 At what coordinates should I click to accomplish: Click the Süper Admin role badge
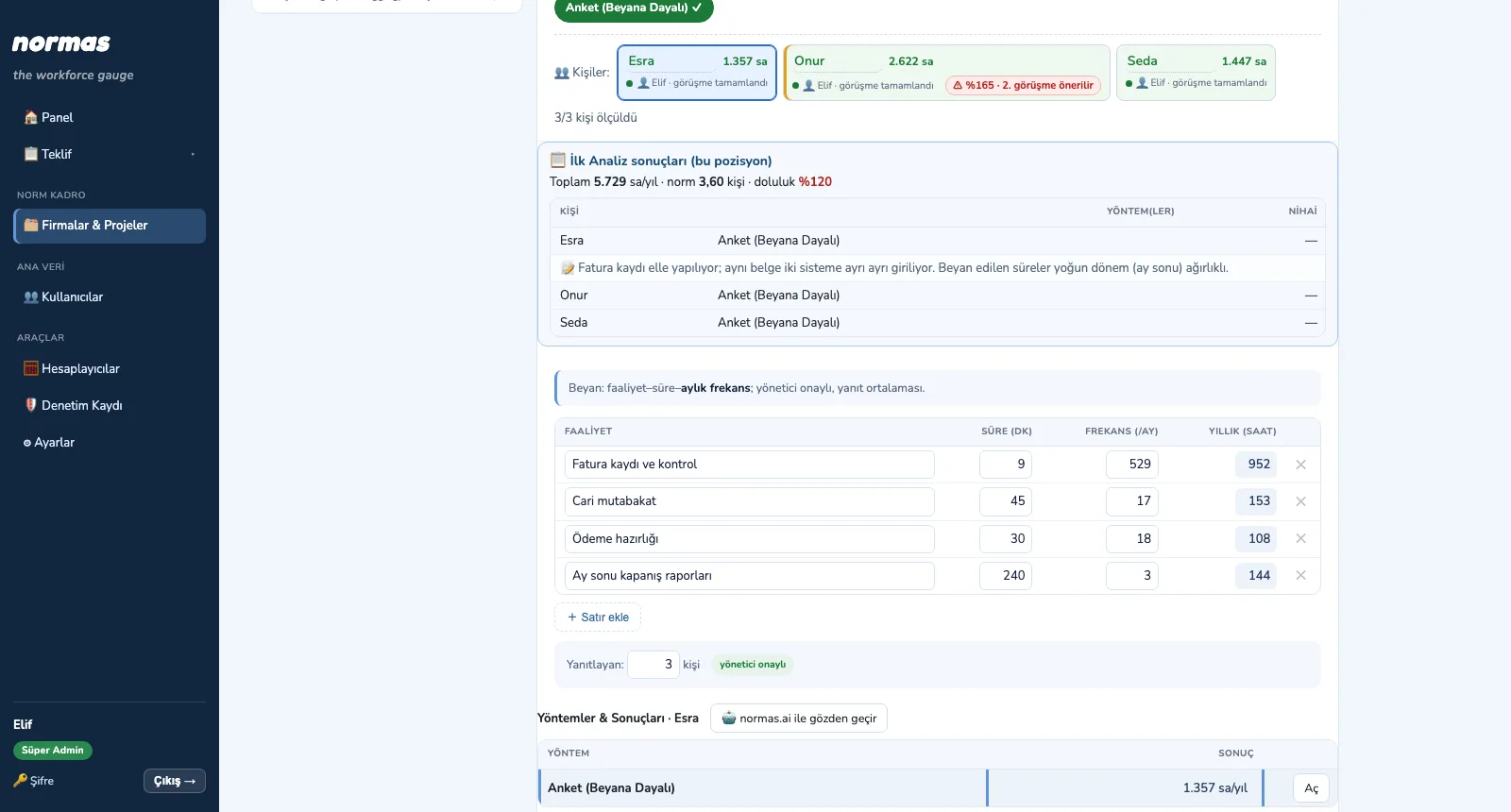click(53, 751)
